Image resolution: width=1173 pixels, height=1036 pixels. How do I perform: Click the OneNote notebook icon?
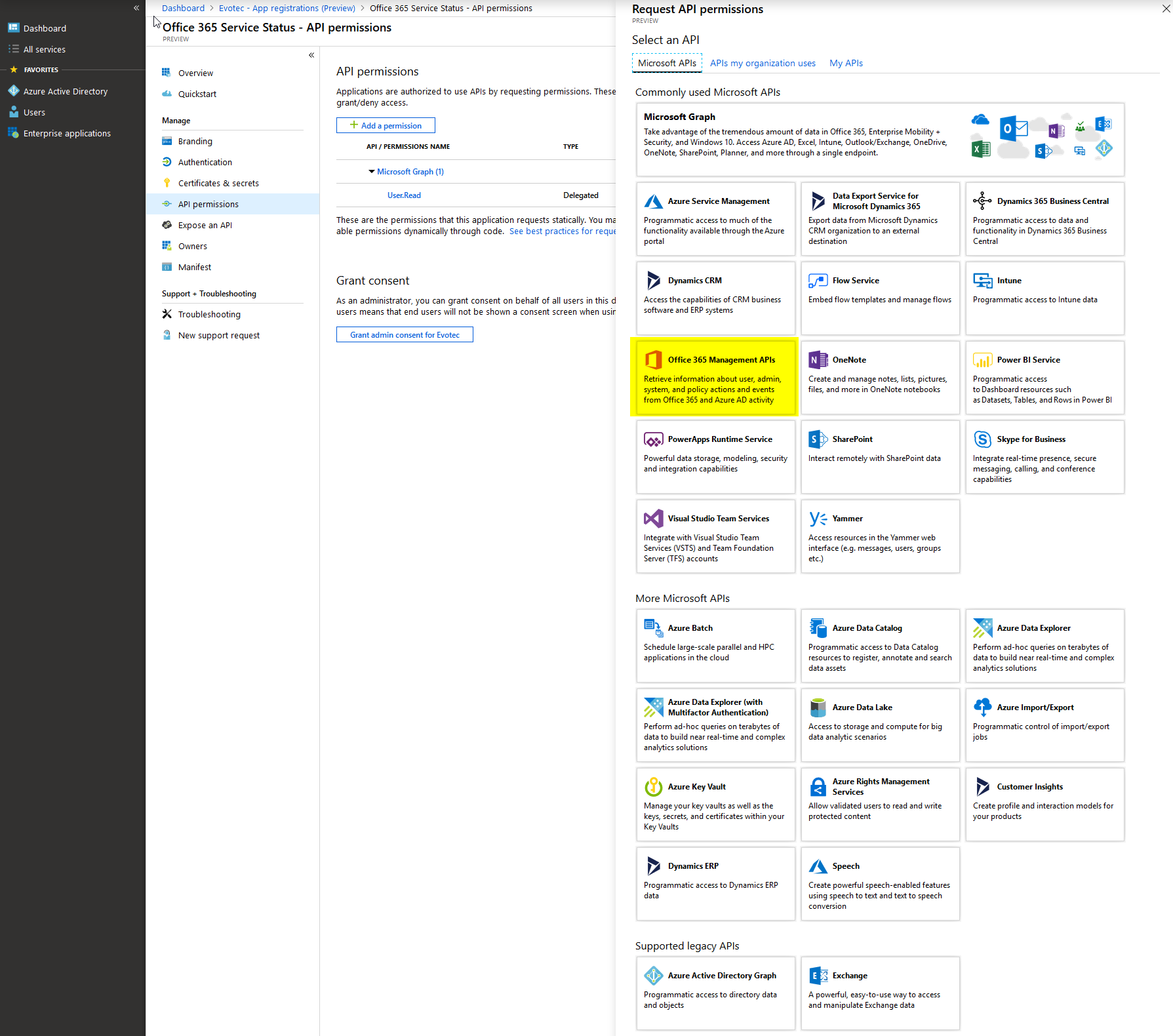818,360
